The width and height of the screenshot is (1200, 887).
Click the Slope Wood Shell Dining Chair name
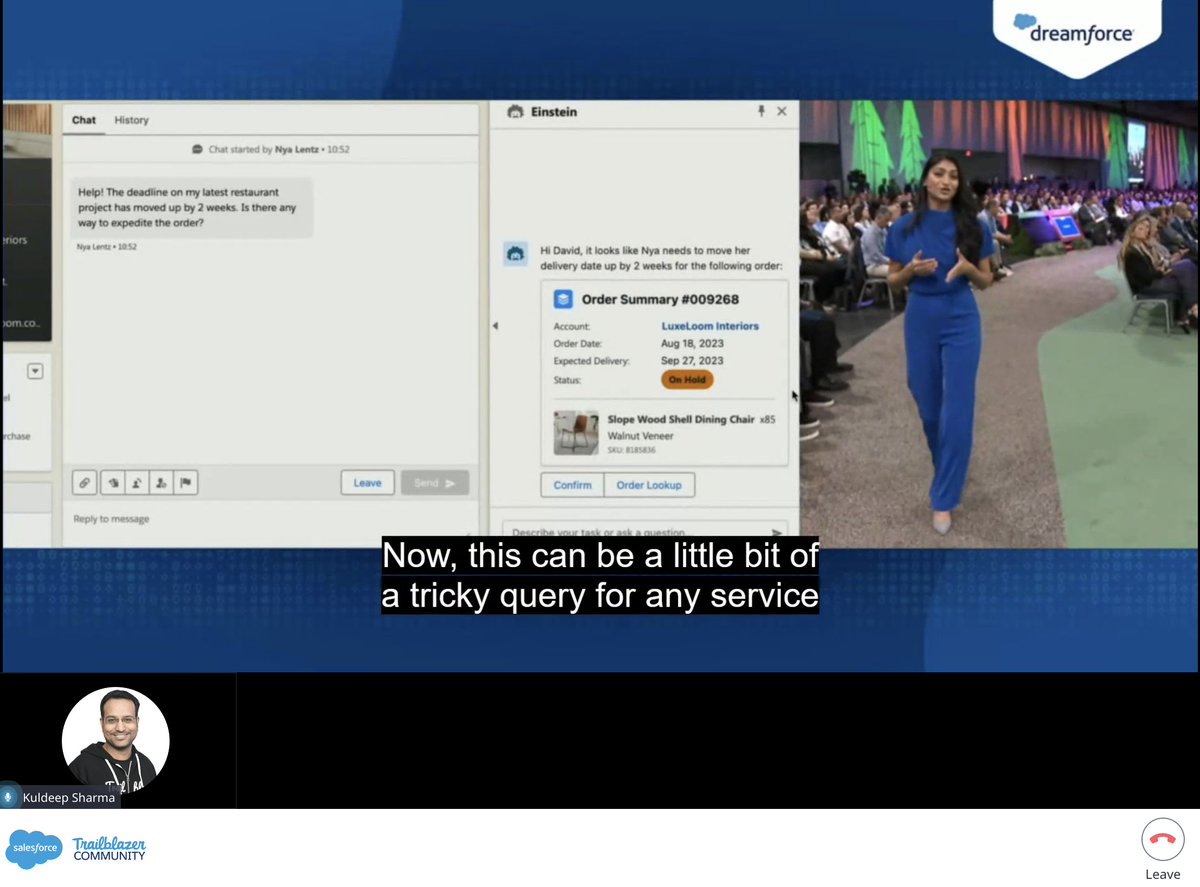click(681, 419)
